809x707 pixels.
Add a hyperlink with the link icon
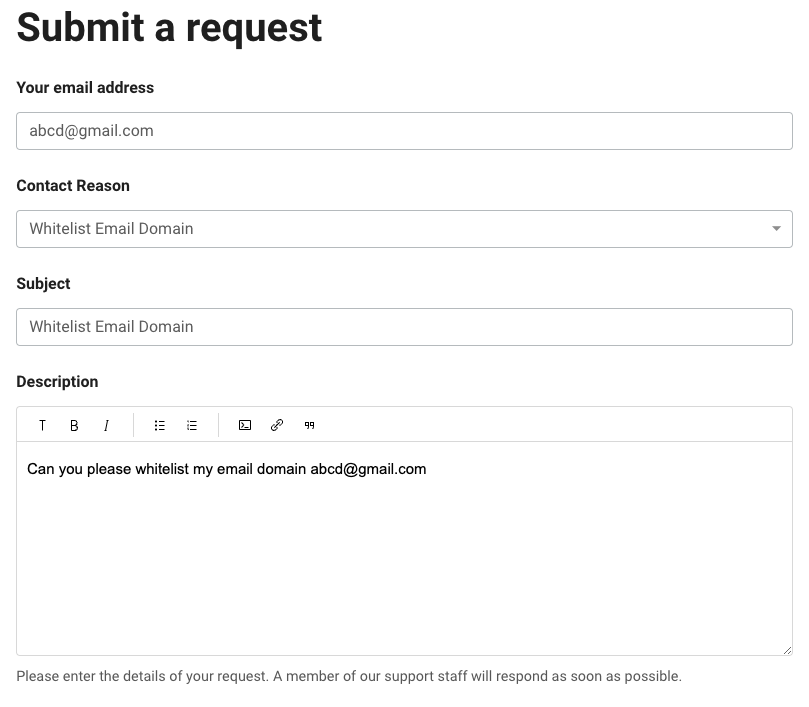(x=277, y=425)
